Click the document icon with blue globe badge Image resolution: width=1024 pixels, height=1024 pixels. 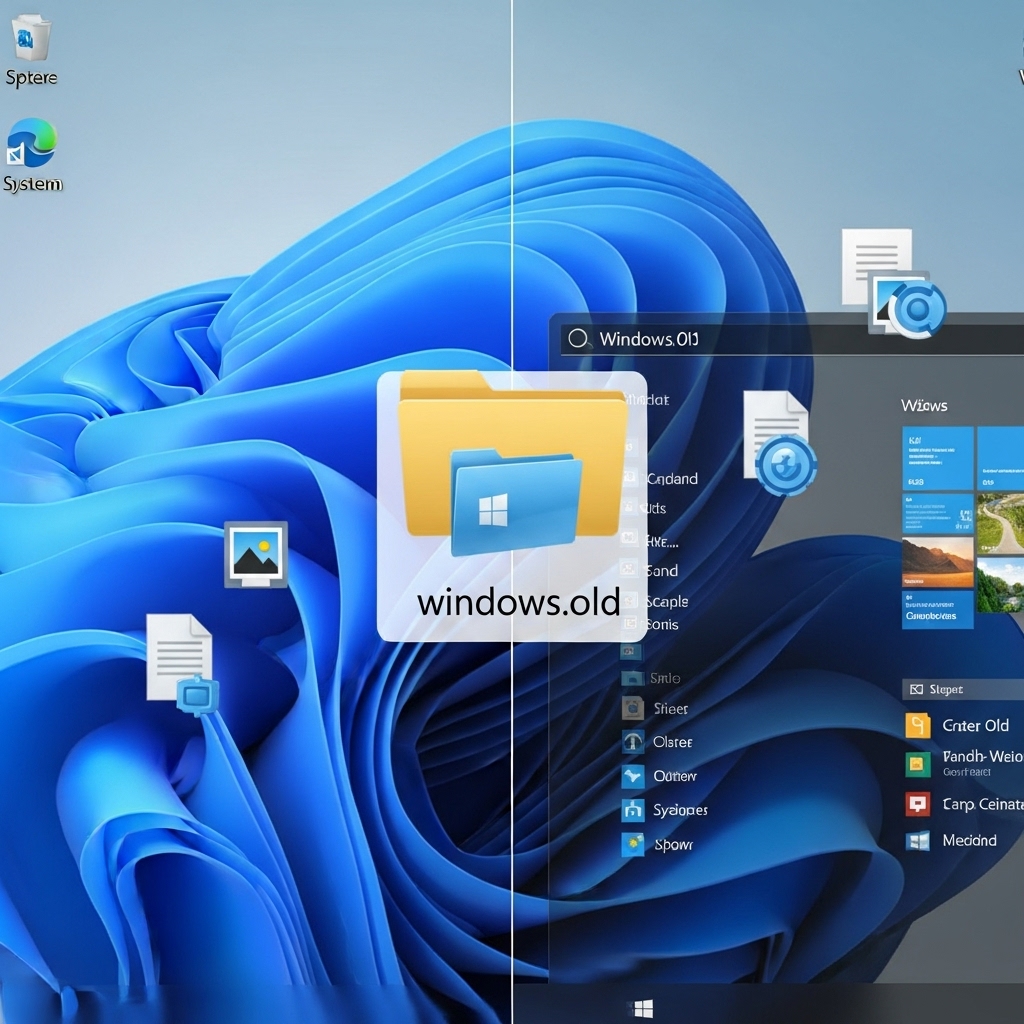coord(779,443)
